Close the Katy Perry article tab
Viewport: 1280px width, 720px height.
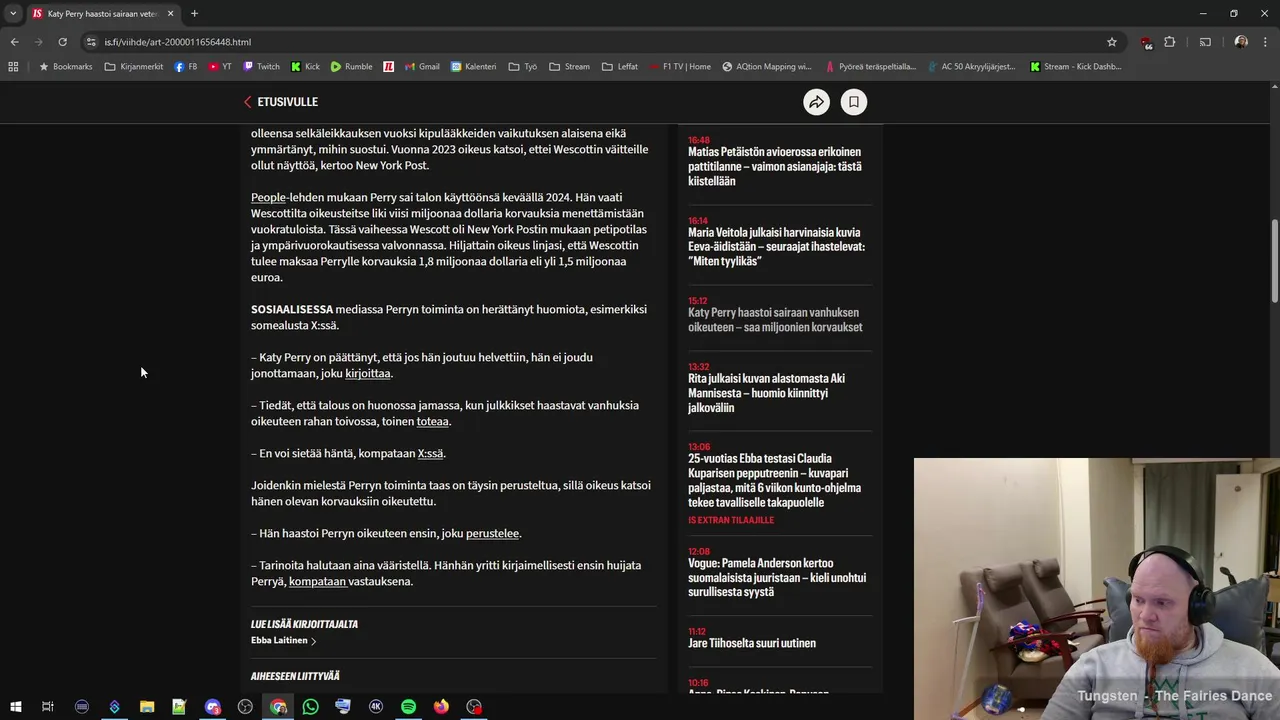170,14
